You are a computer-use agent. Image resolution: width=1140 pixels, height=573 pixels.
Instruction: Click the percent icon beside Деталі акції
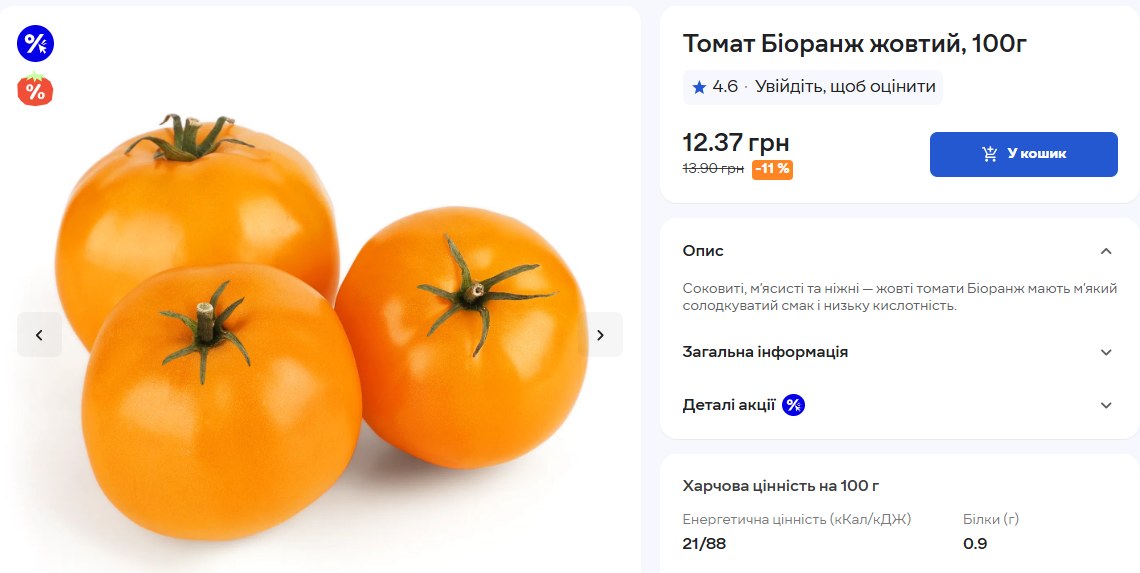(x=793, y=405)
